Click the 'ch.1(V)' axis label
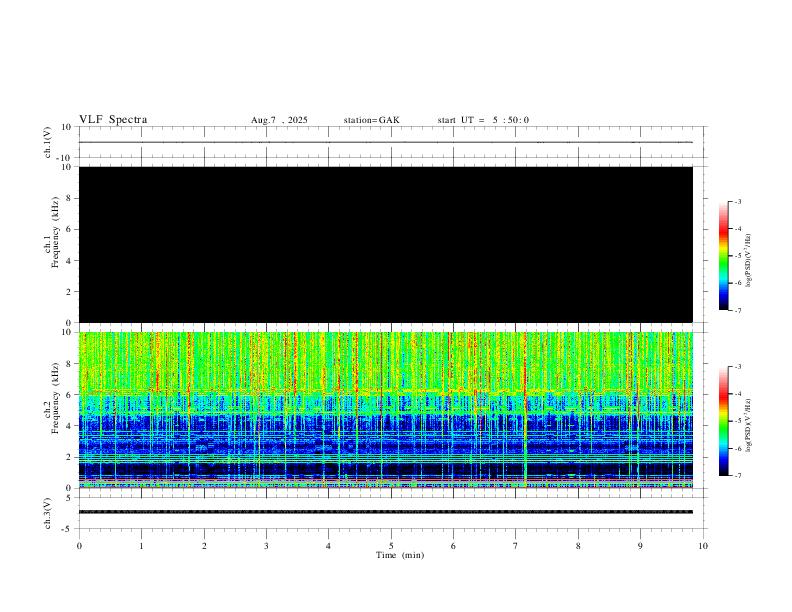 pos(48,142)
